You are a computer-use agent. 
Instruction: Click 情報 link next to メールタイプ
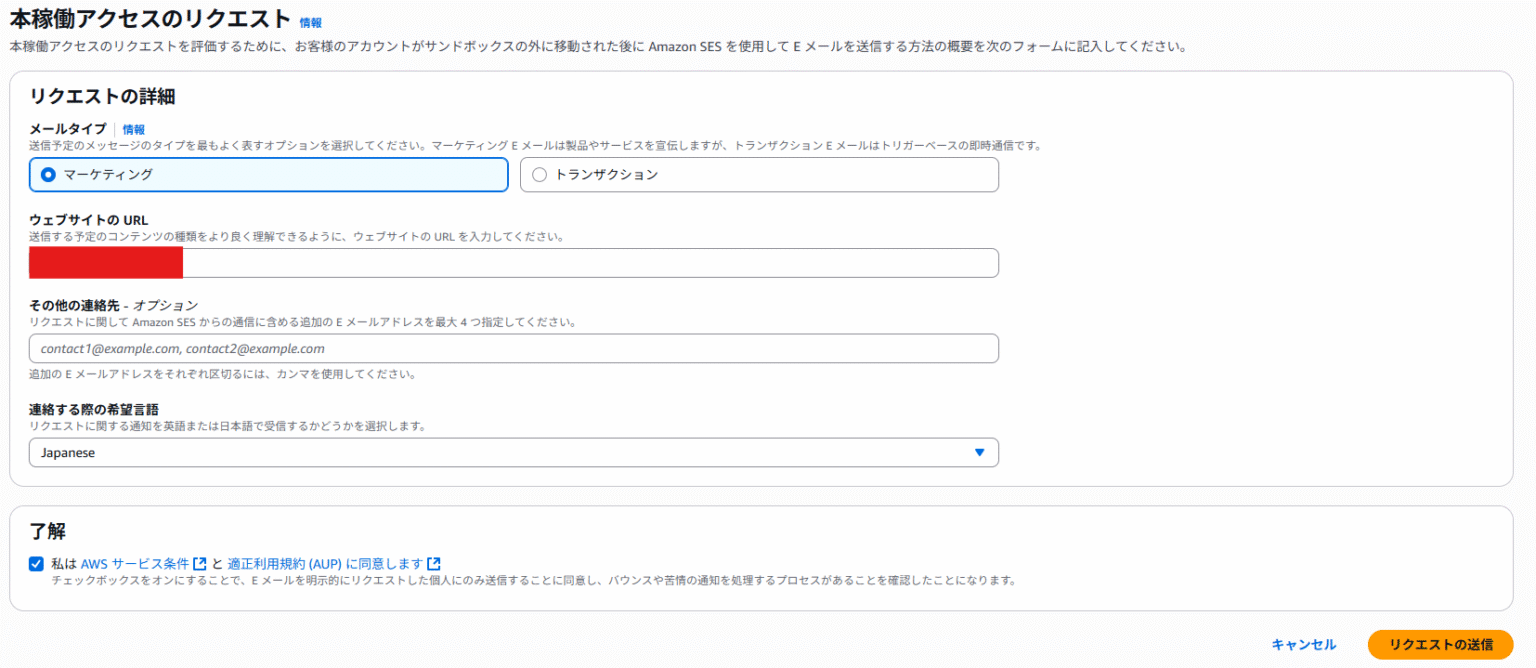pos(133,129)
